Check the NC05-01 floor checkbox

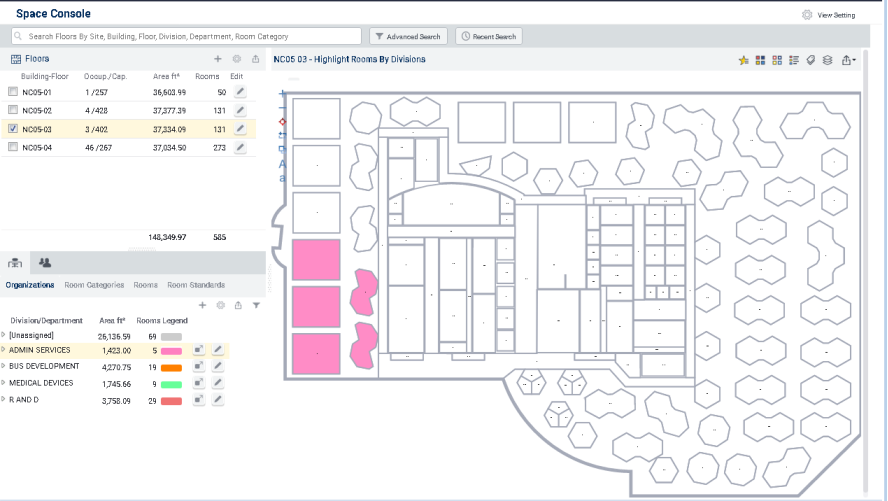tap(12, 92)
